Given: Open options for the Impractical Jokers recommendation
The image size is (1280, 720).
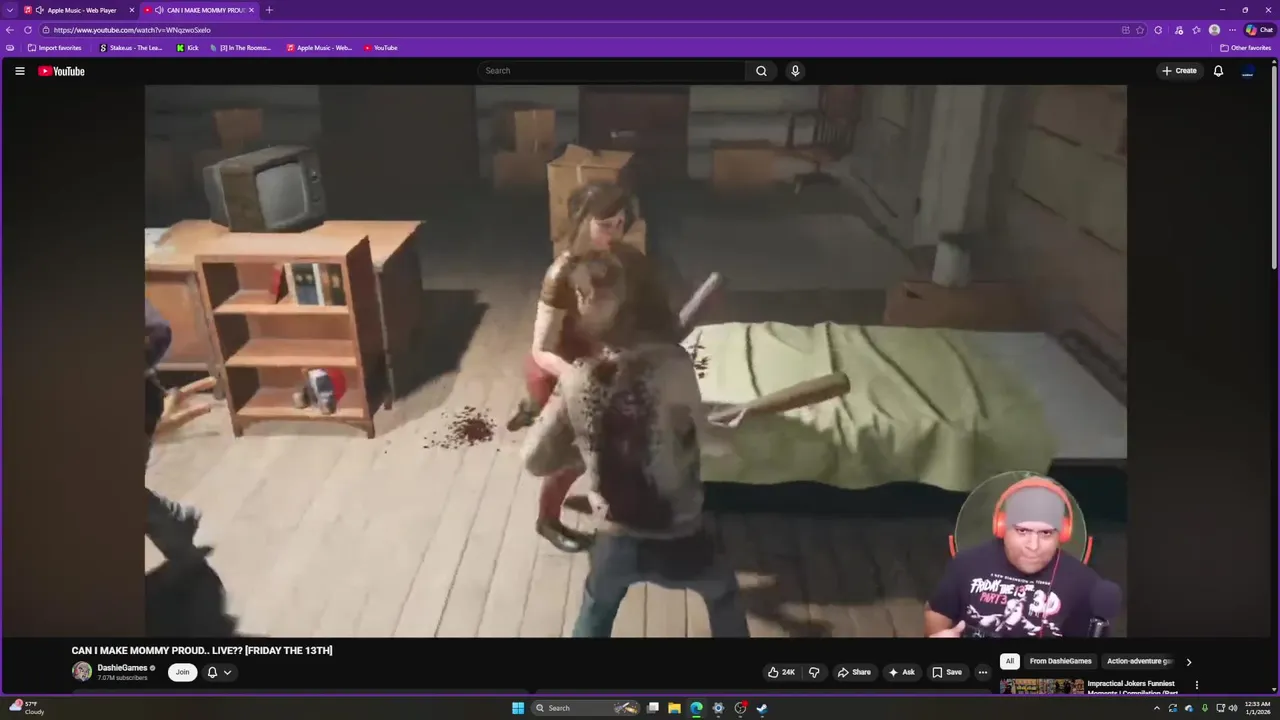Looking at the screenshot, I should (1196, 685).
